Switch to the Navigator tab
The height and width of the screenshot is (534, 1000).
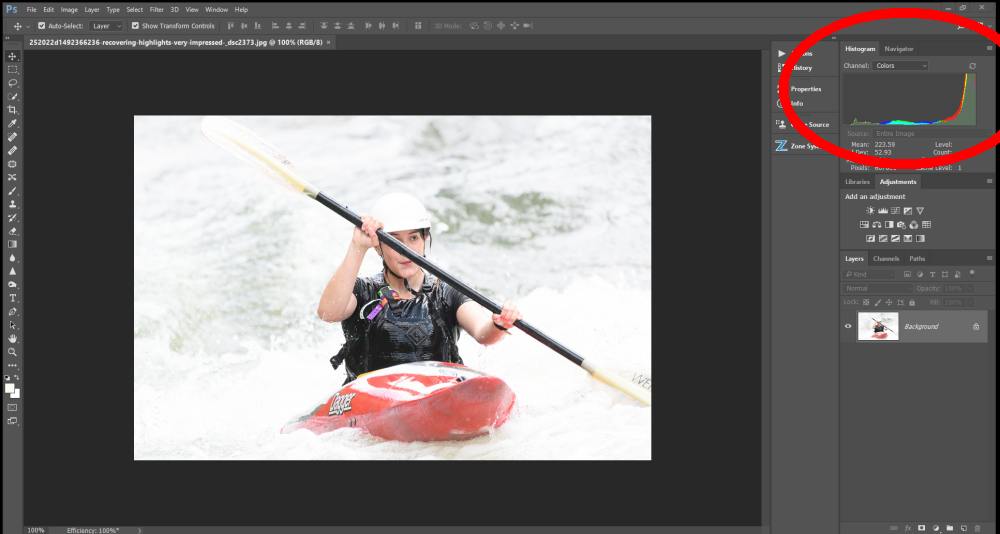pyautogui.click(x=898, y=49)
